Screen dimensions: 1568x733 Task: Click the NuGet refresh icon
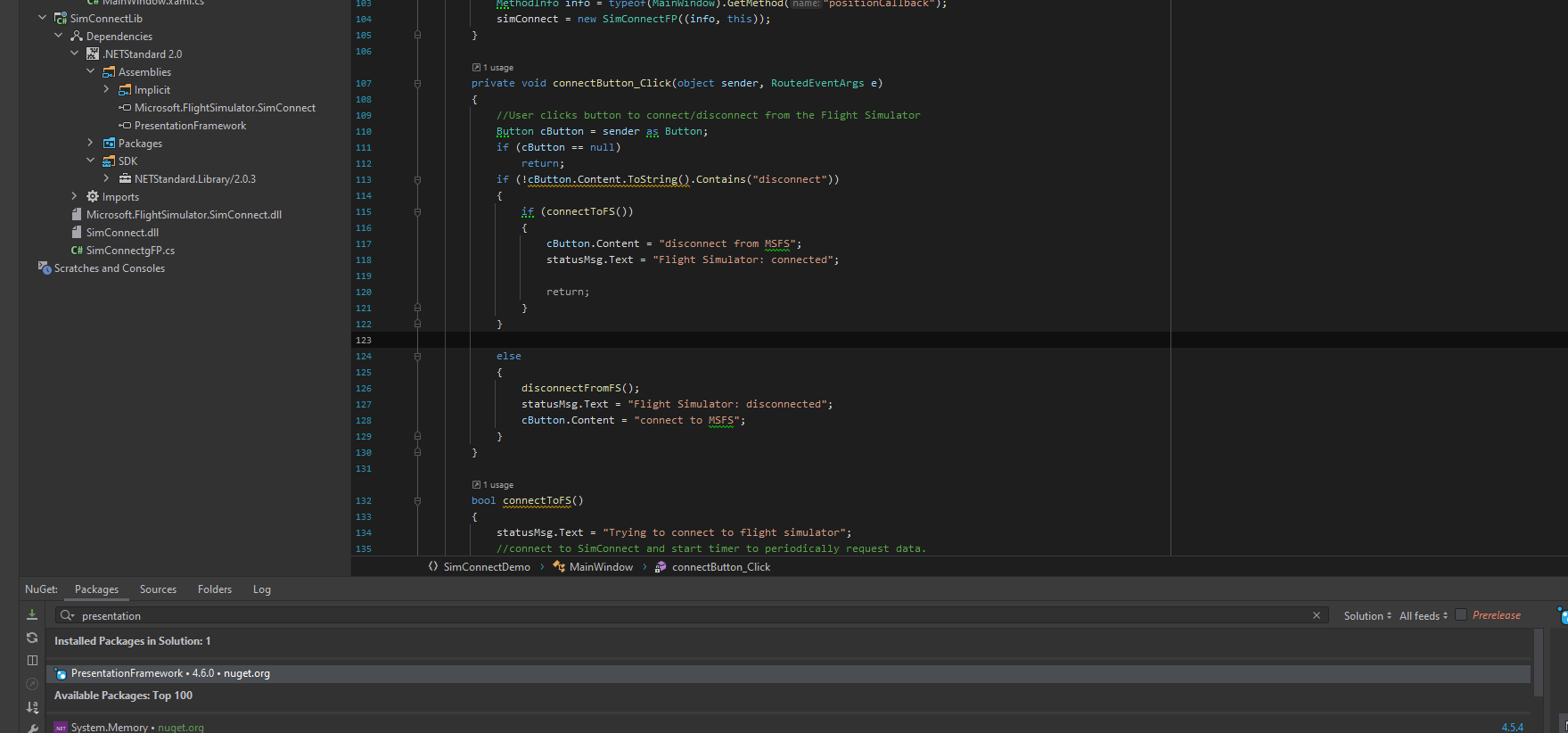click(32, 638)
